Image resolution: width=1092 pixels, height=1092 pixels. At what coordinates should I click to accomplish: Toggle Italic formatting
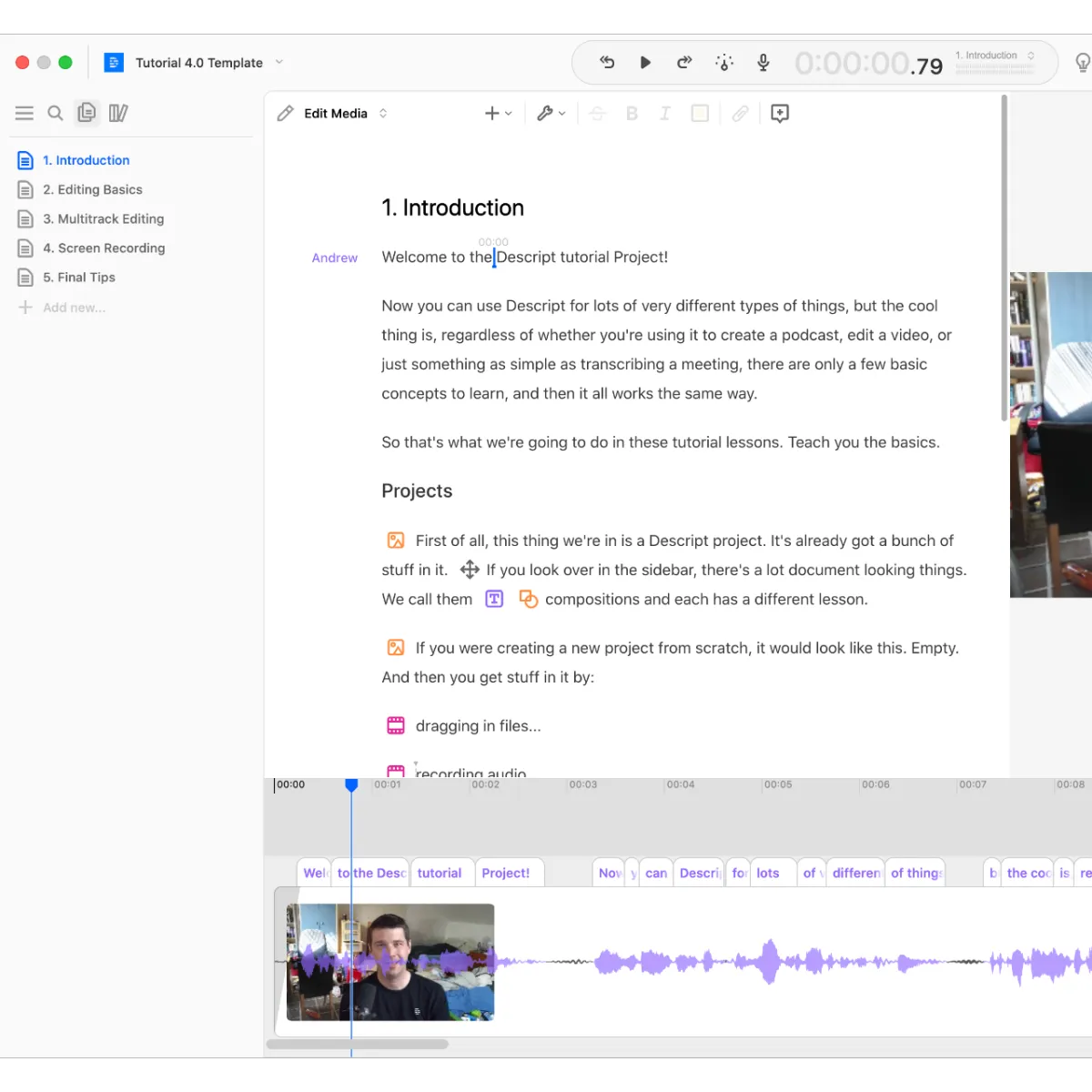(665, 113)
